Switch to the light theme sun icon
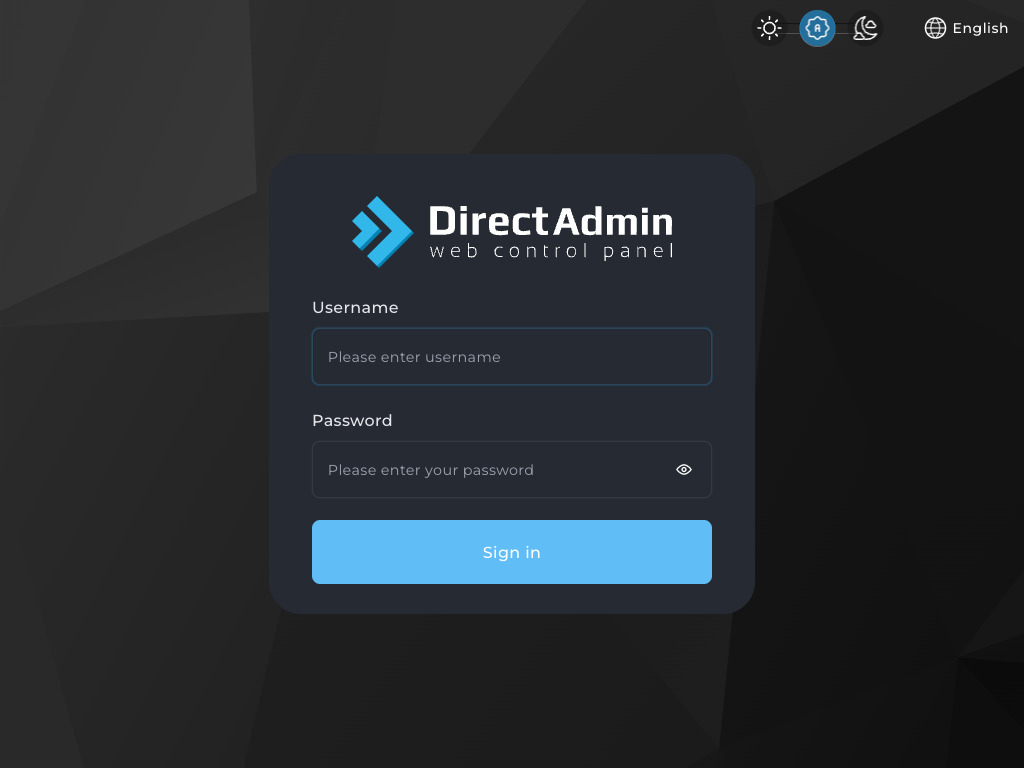The height and width of the screenshot is (768, 1024). pos(769,28)
